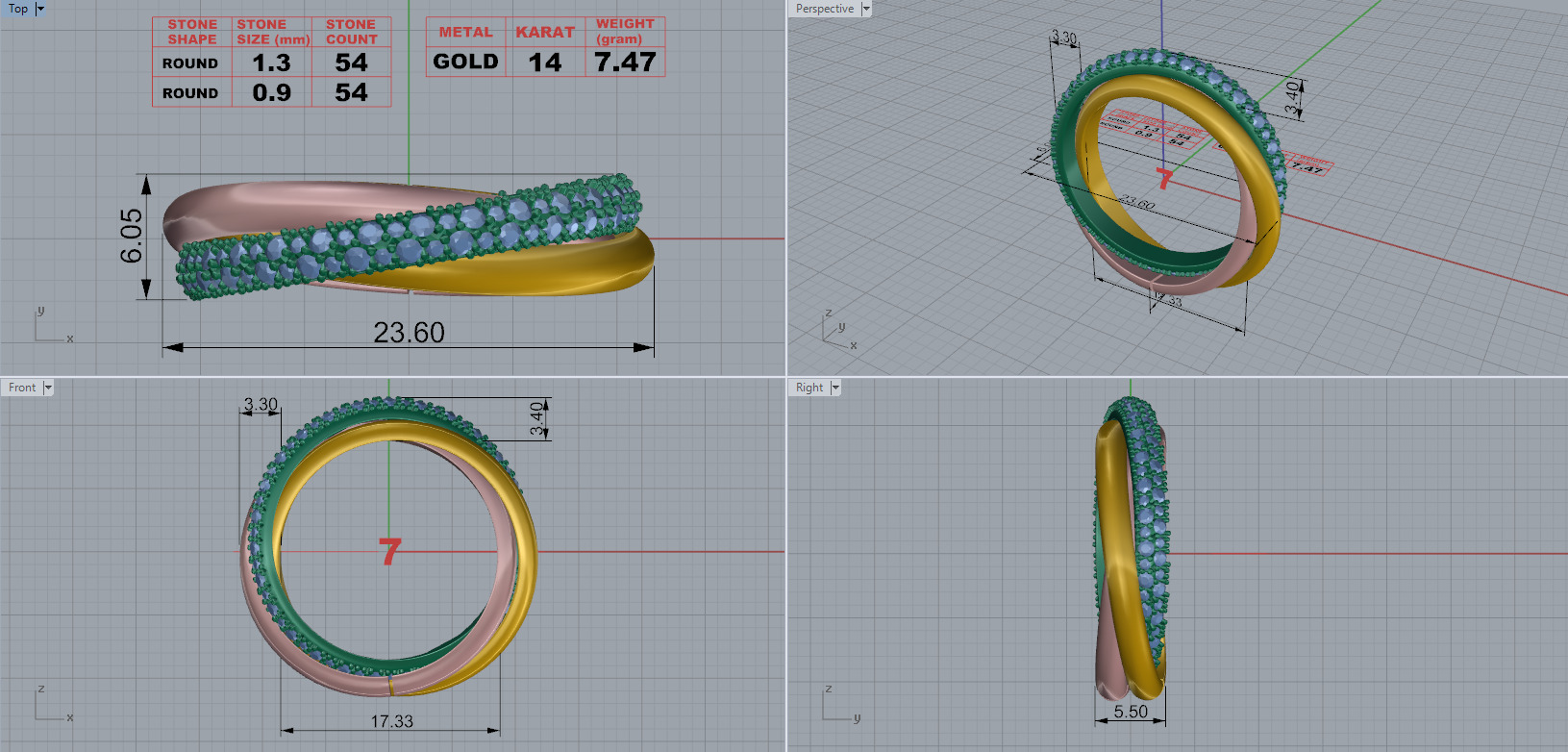Click the STONE SHAPE header cell
The width and height of the screenshot is (1568, 752).
[x=192, y=32]
